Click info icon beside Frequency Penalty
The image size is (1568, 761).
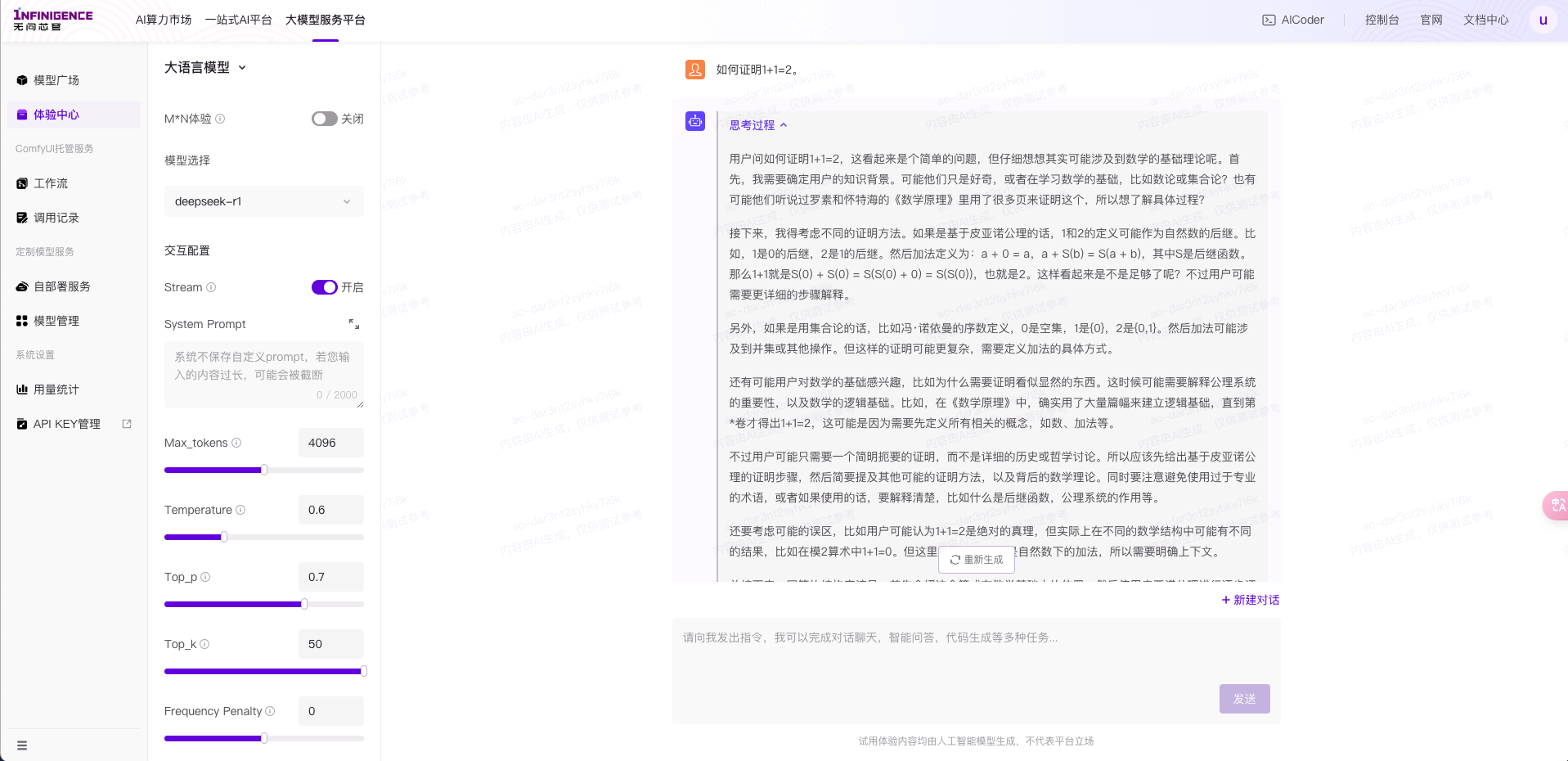pyautogui.click(x=270, y=711)
